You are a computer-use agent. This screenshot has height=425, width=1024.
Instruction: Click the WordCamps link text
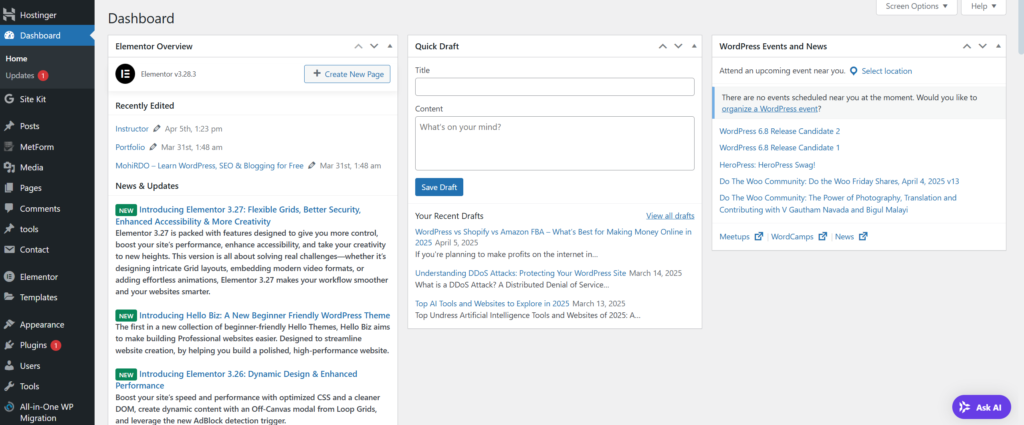[792, 236]
